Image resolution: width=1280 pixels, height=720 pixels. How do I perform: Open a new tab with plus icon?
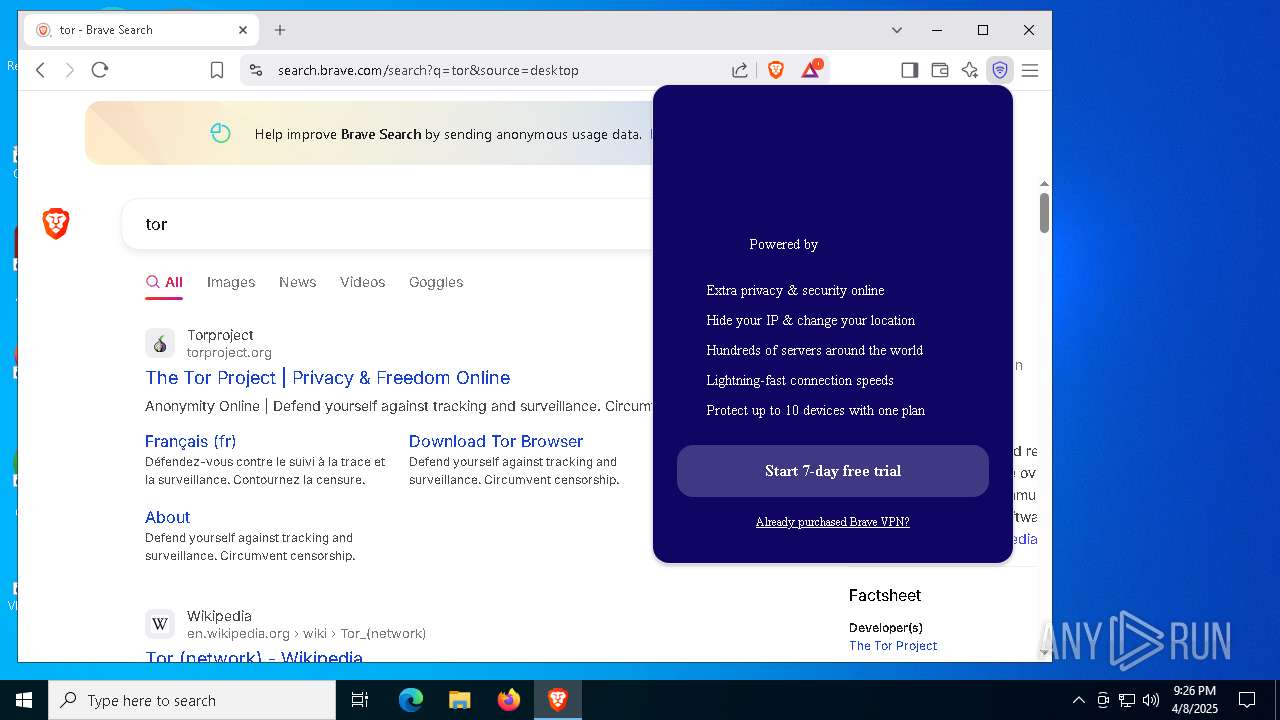tap(280, 30)
